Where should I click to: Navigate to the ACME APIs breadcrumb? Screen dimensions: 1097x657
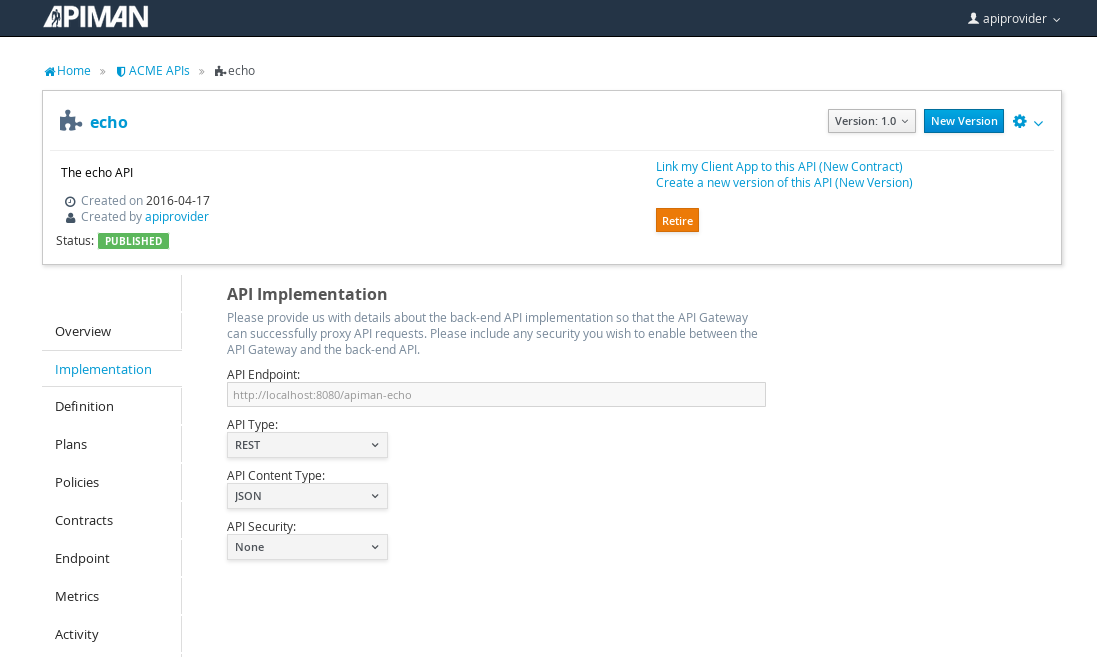[x=159, y=71]
